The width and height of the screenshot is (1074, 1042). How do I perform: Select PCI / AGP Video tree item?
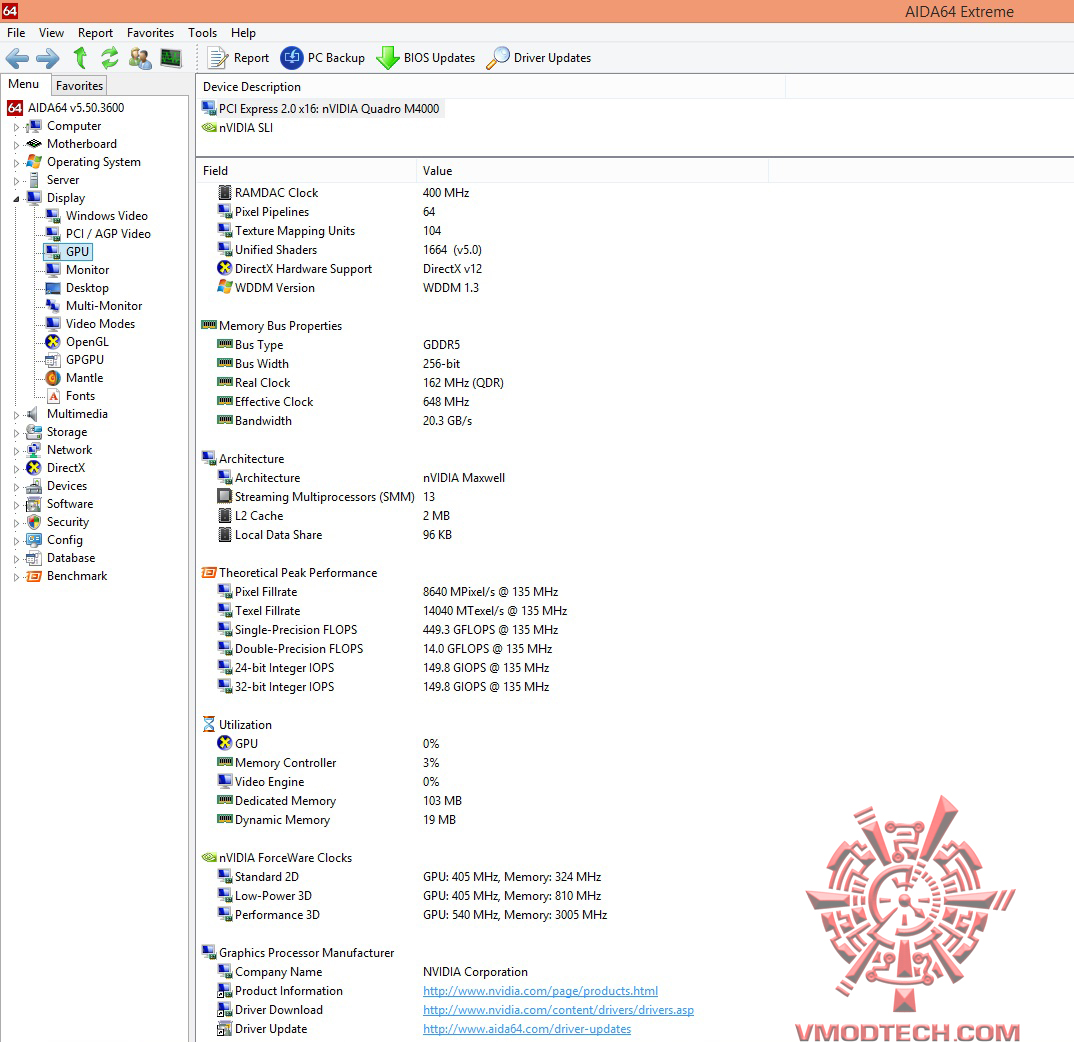coord(108,234)
